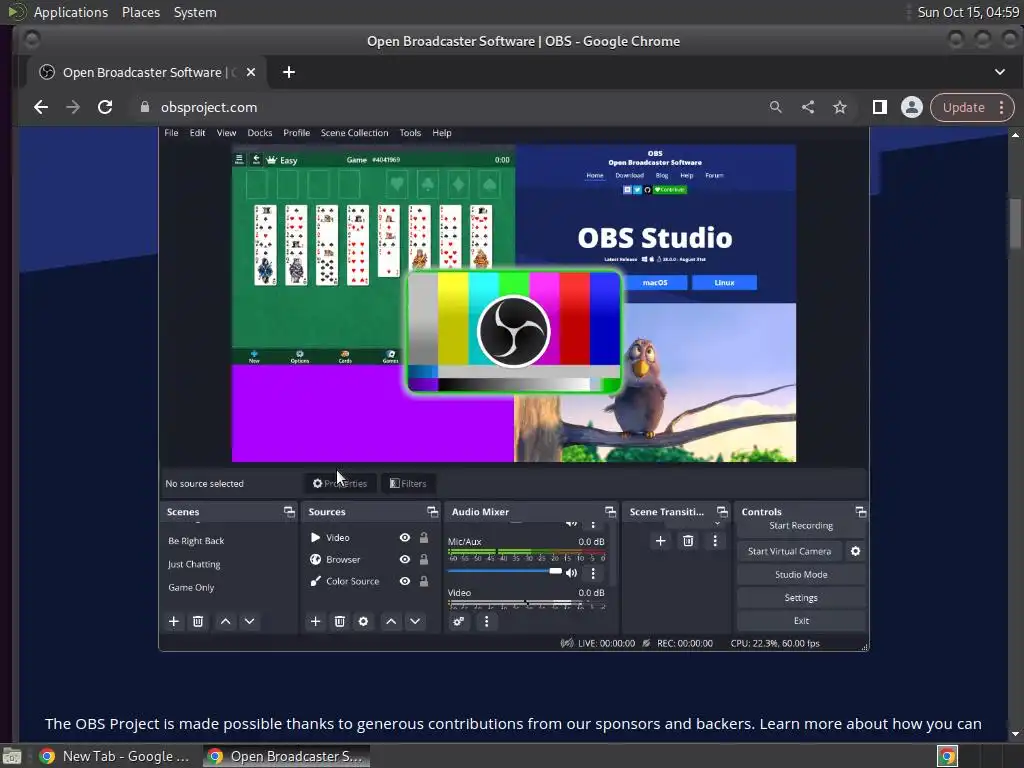Toggle visibility eye of Color Source
1024x768 pixels.
click(405, 581)
